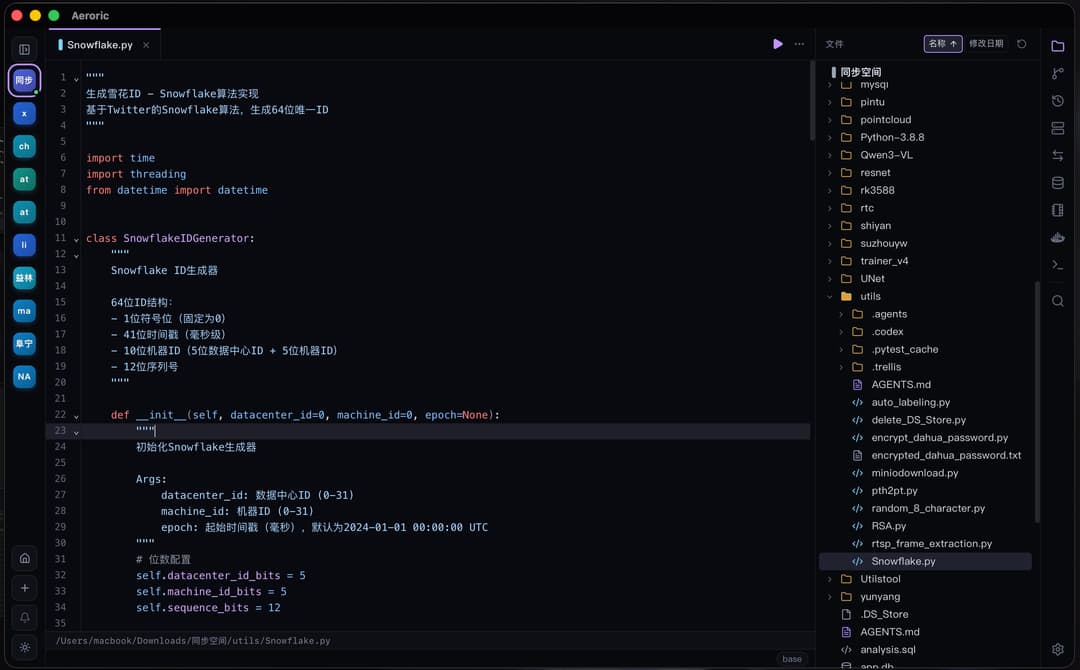Screen dimensions: 1080x670
Task: Open the transfer arrows panel icon
Action: (x=1057, y=156)
